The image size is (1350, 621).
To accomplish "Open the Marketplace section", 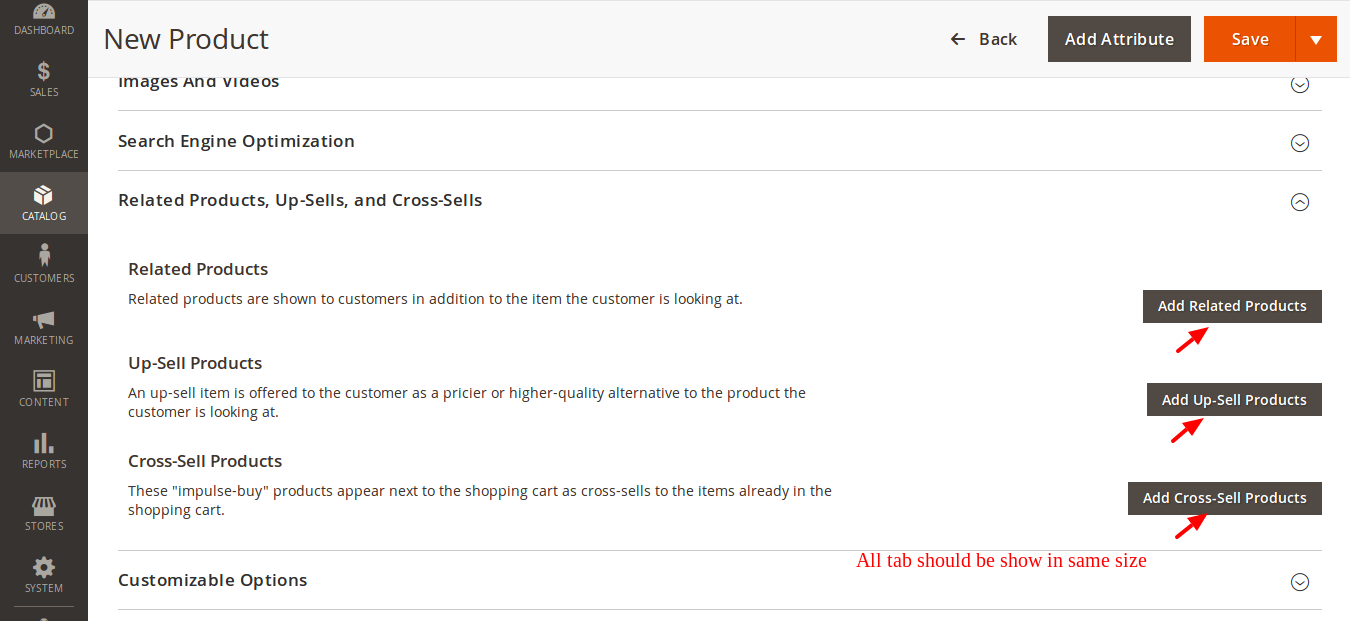I will pos(44,140).
